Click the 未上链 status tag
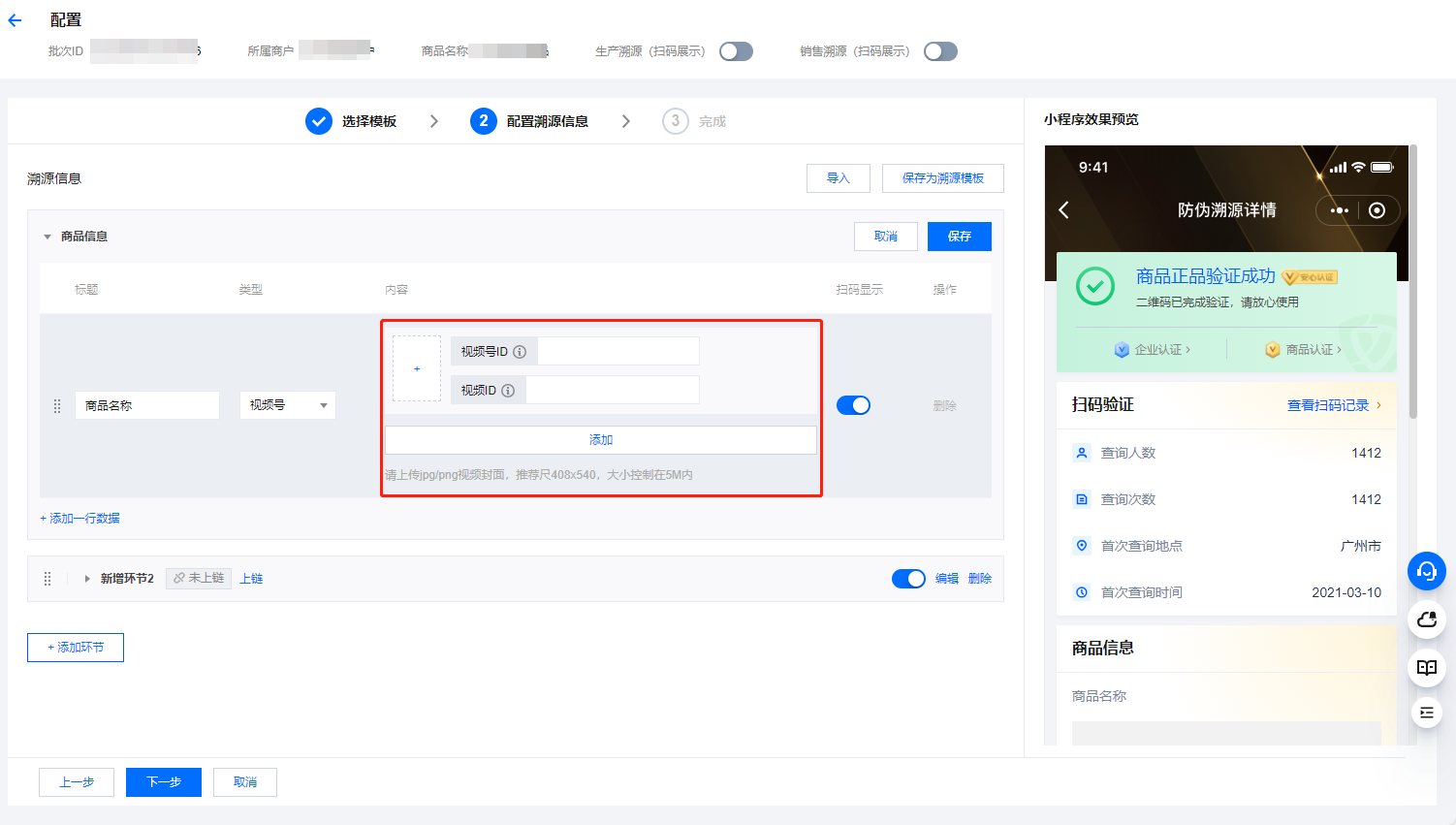Screen dimensions: 1456x825 (199, 578)
